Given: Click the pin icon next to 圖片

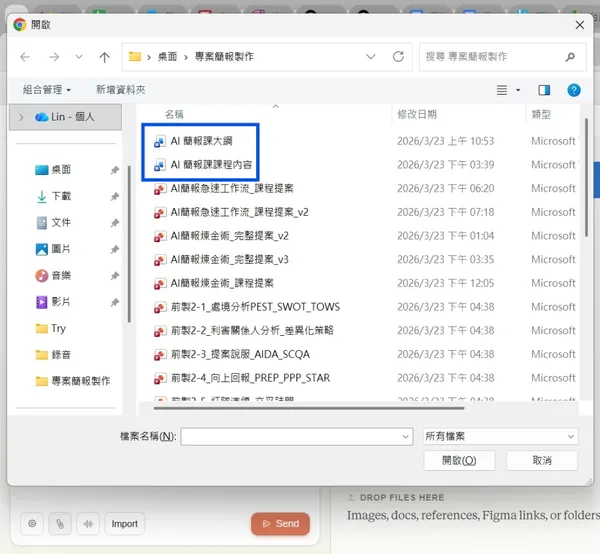Looking at the screenshot, I should point(115,249).
